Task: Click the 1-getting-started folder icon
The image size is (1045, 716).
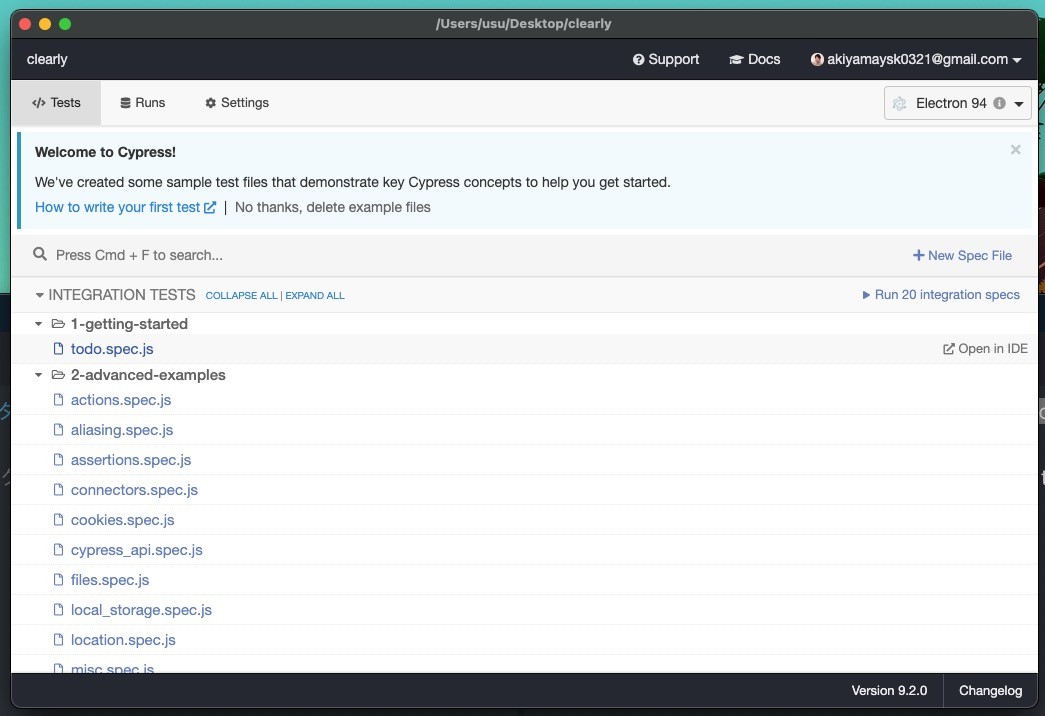Action: (x=58, y=324)
